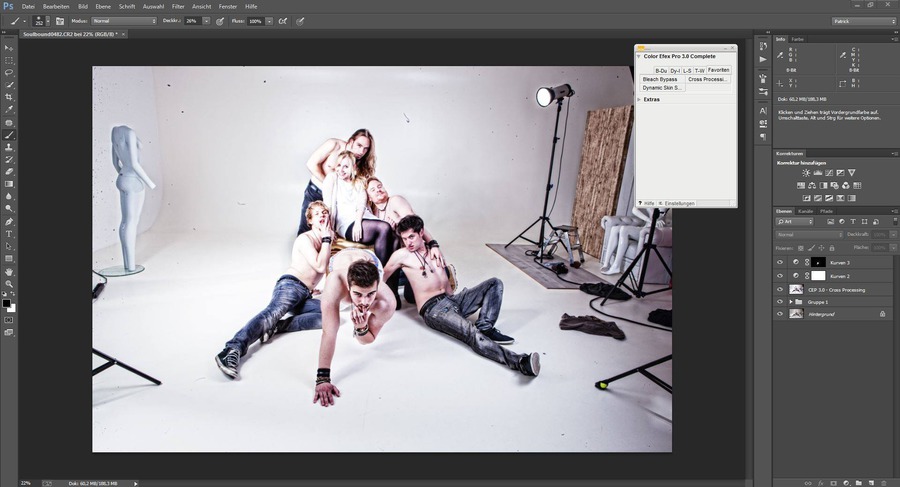
Task: Pick the Eyedropper tool
Action: tap(10, 109)
